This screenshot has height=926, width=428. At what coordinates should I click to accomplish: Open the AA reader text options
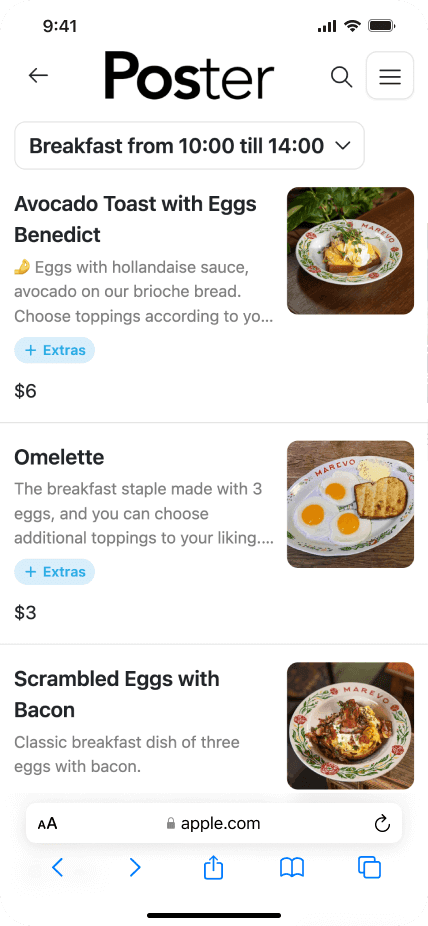[x=47, y=824]
